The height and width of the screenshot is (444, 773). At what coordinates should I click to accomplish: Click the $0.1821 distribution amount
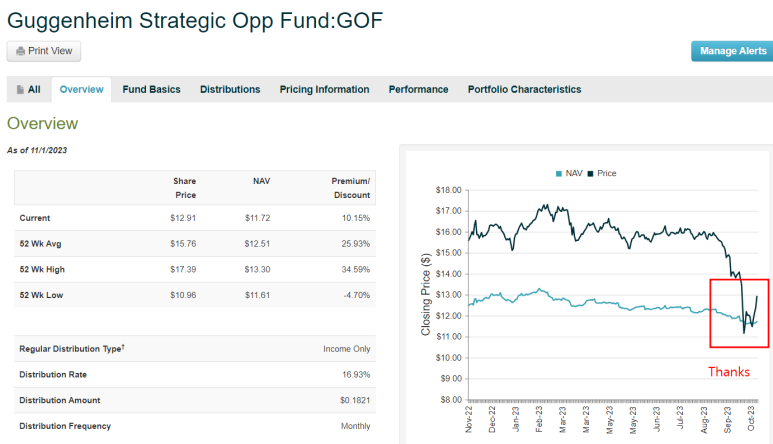[x=355, y=400]
